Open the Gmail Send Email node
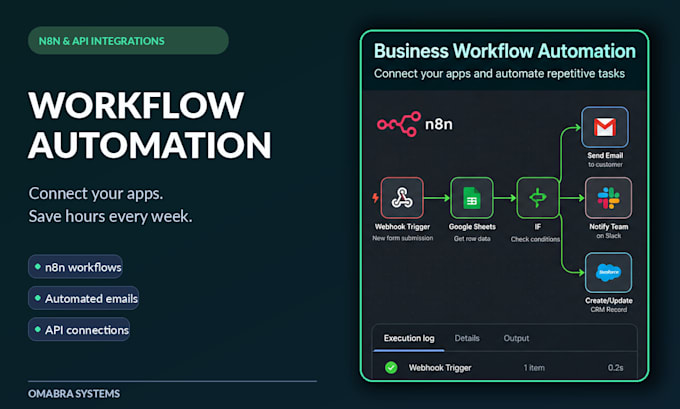Viewport: 680px width, 409px height. coord(605,127)
